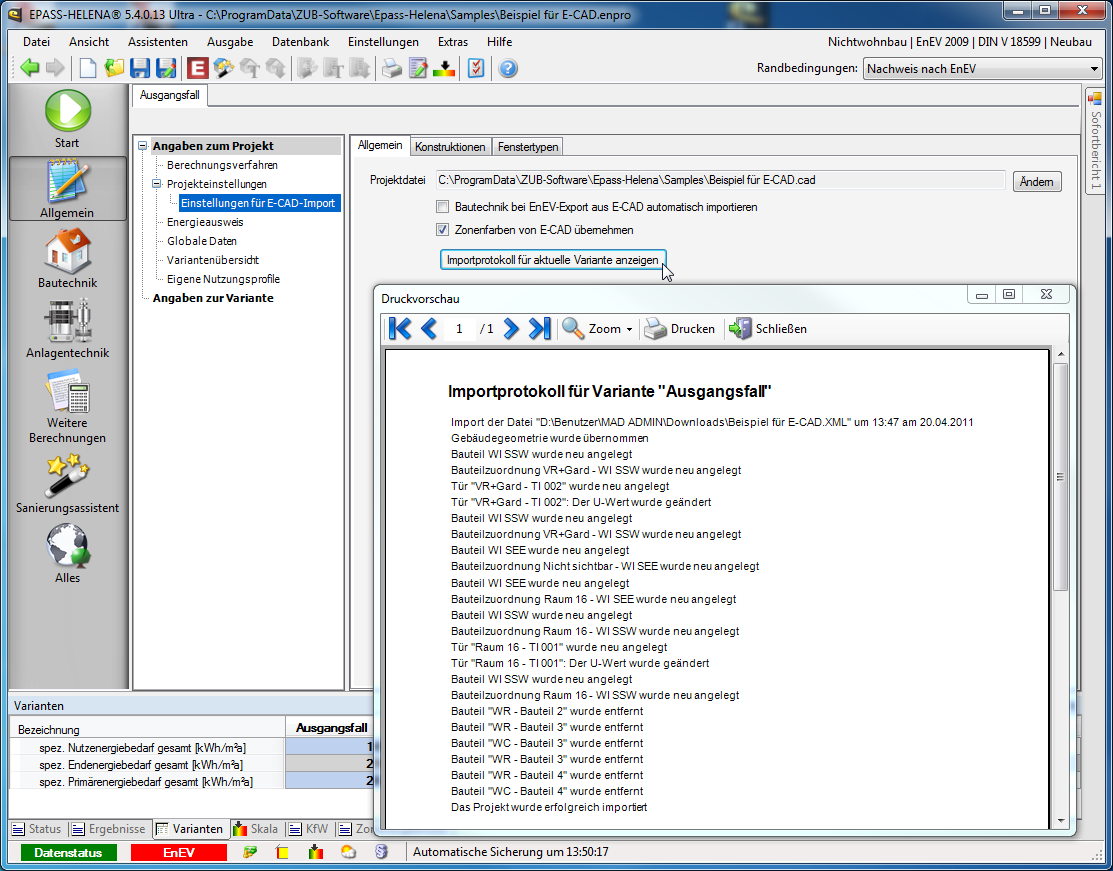The image size is (1113, 871).
Task: Go to previous page in Druckvorschau
Action: (429, 329)
